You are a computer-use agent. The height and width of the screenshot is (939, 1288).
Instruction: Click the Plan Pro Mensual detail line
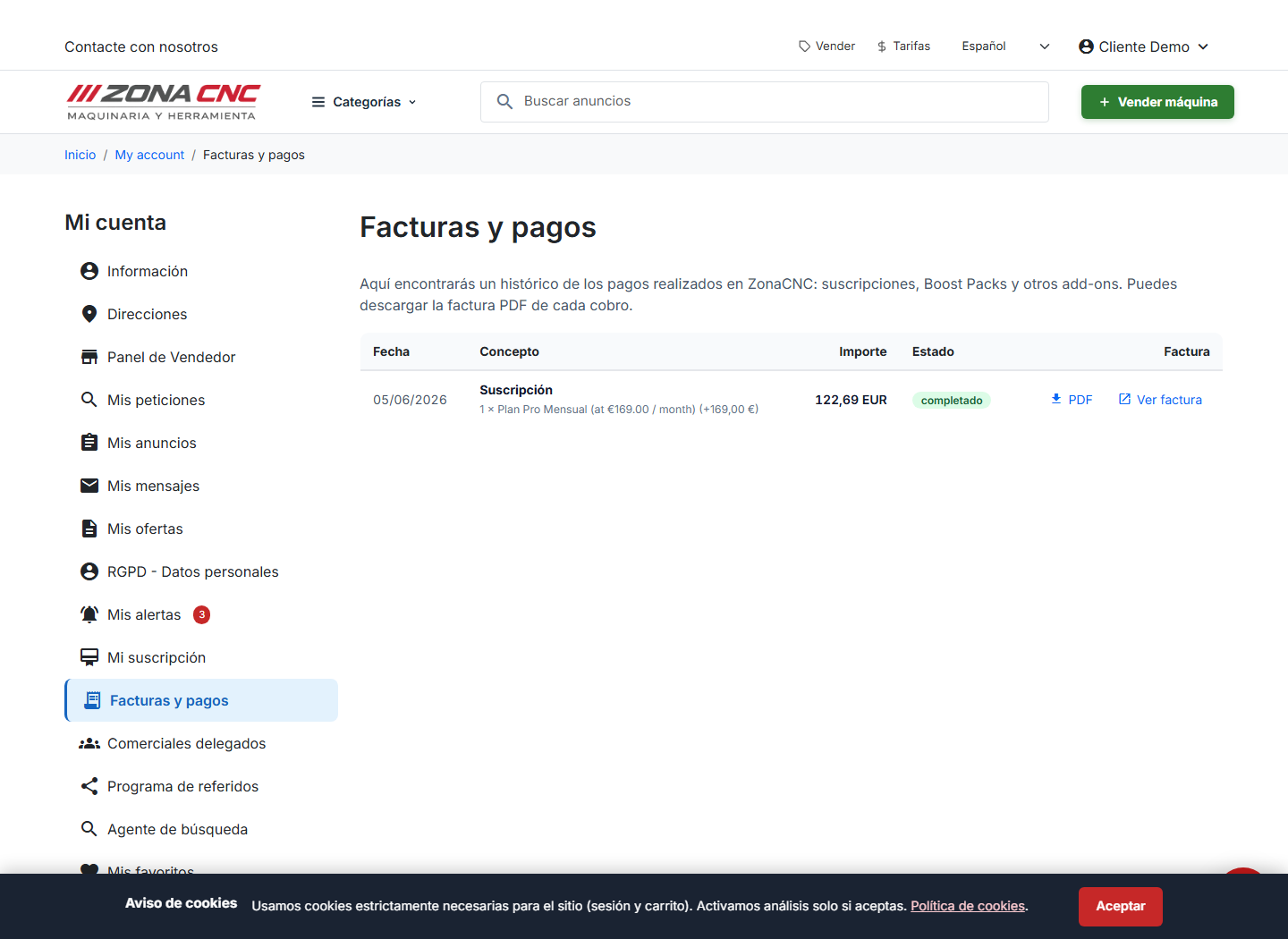coord(619,410)
